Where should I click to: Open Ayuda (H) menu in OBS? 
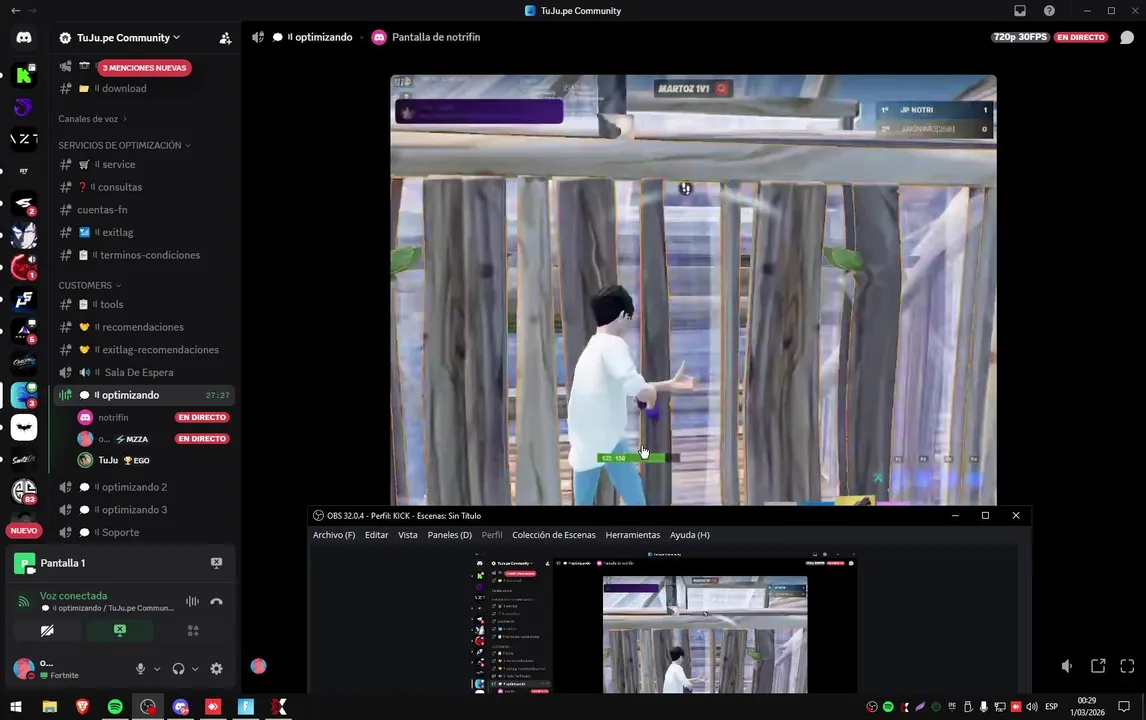(690, 535)
